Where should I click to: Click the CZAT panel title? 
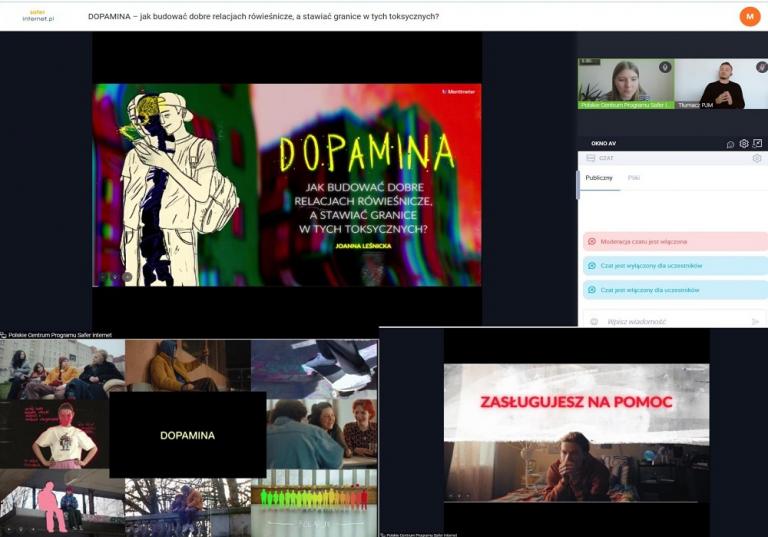coord(606,158)
